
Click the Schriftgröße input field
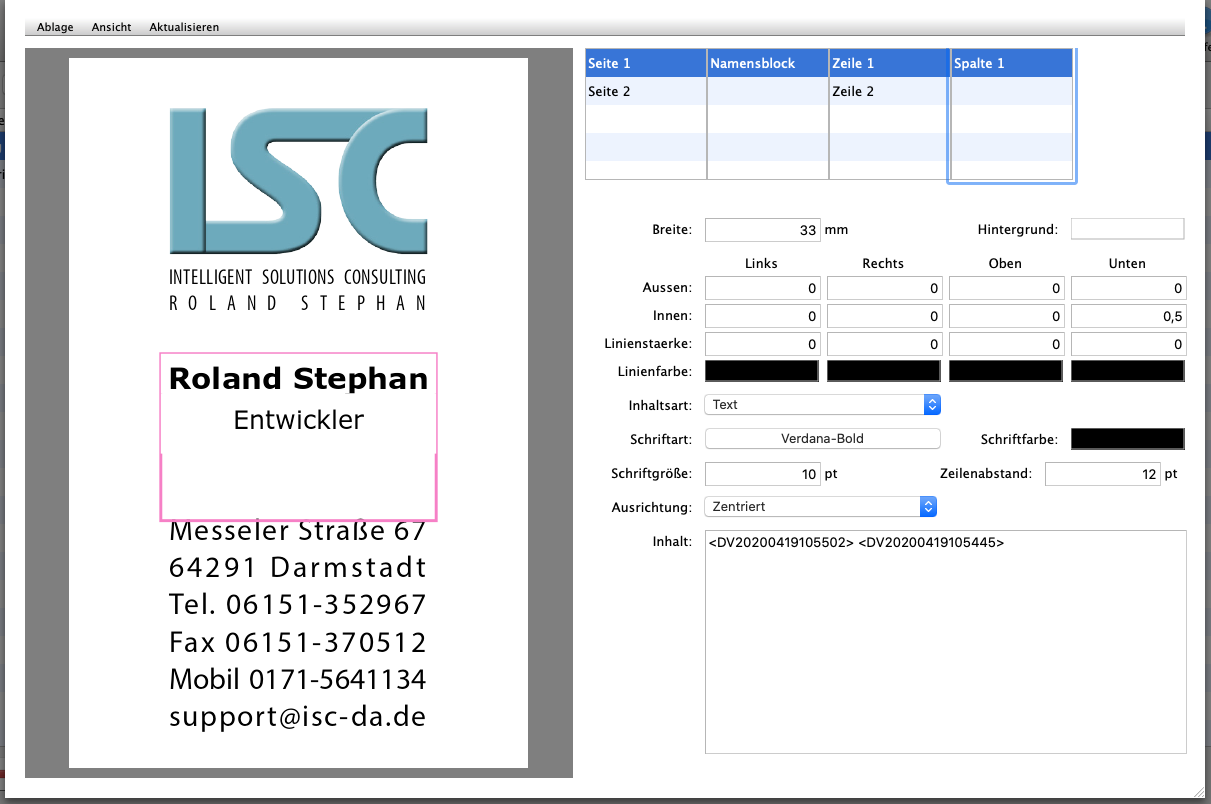pyautogui.click(x=762, y=474)
